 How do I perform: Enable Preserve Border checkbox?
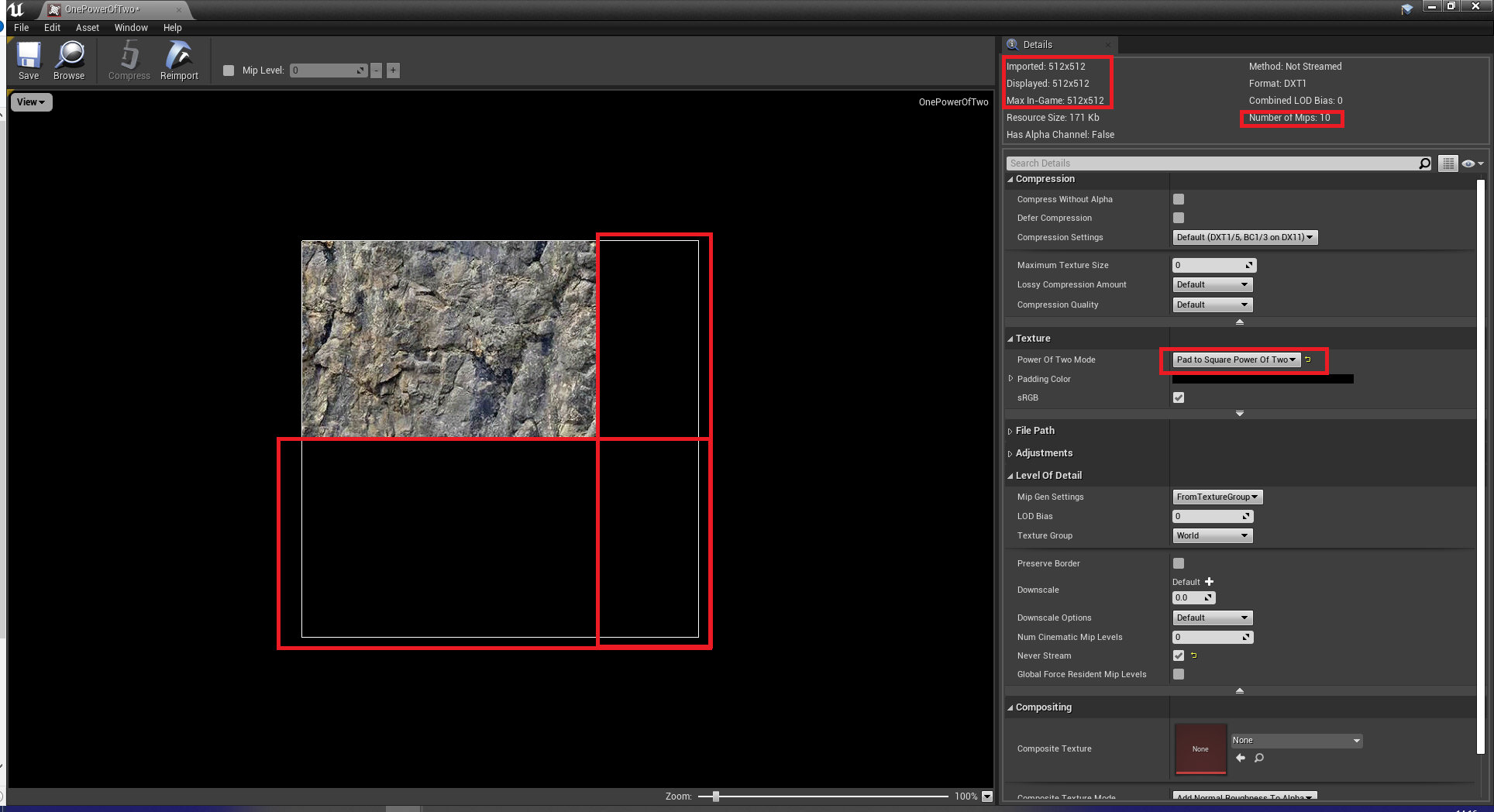click(1179, 563)
